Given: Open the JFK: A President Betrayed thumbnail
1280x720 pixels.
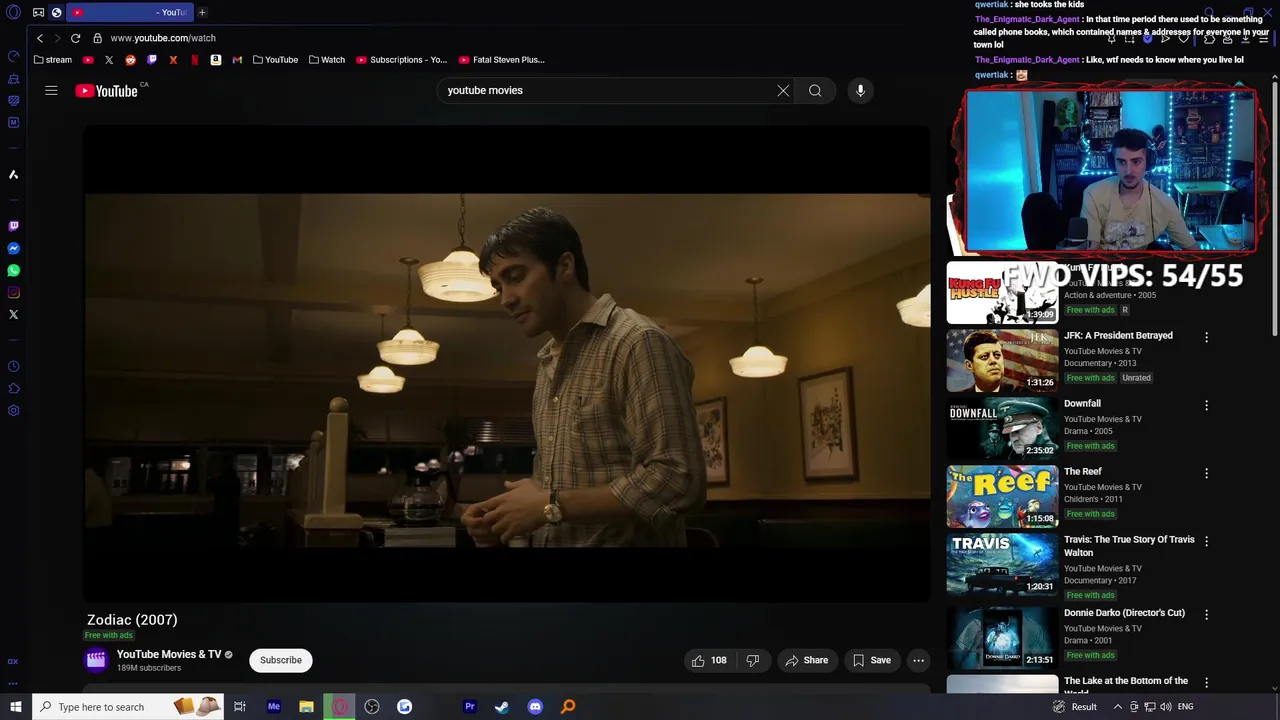Looking at the screenshot, I should click(x=1002, y=361).
